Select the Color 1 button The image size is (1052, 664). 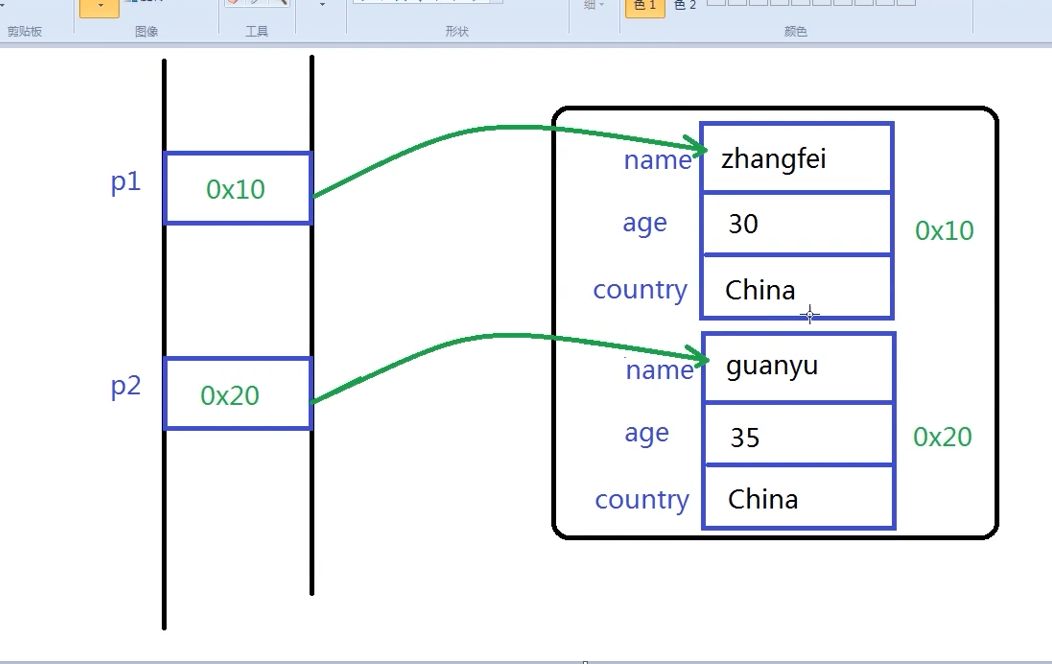coord(645,7)
